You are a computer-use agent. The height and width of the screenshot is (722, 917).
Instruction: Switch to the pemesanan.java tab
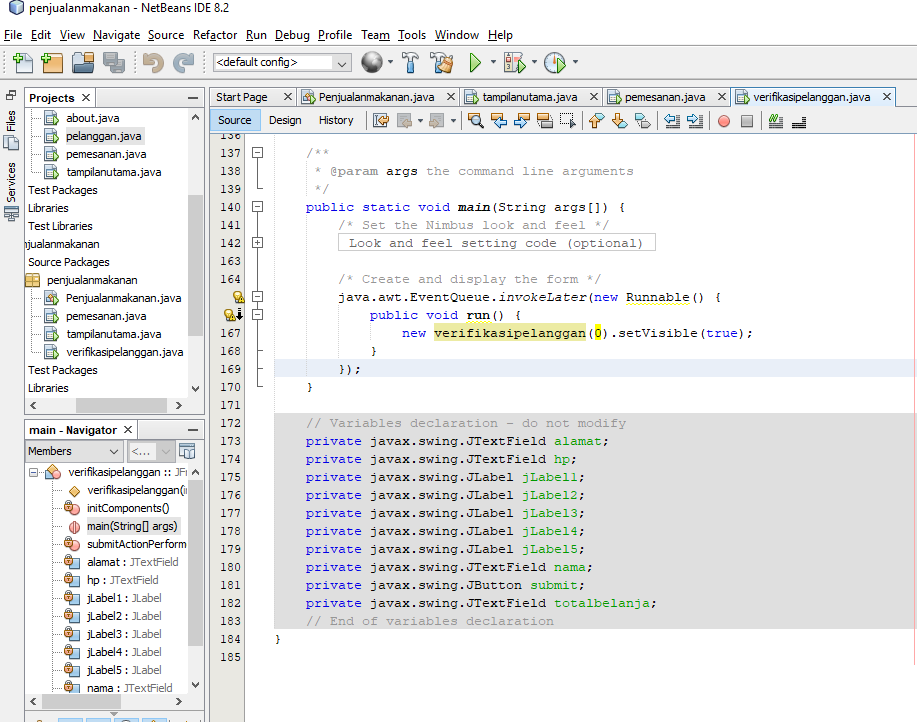[x=665, y=97]
